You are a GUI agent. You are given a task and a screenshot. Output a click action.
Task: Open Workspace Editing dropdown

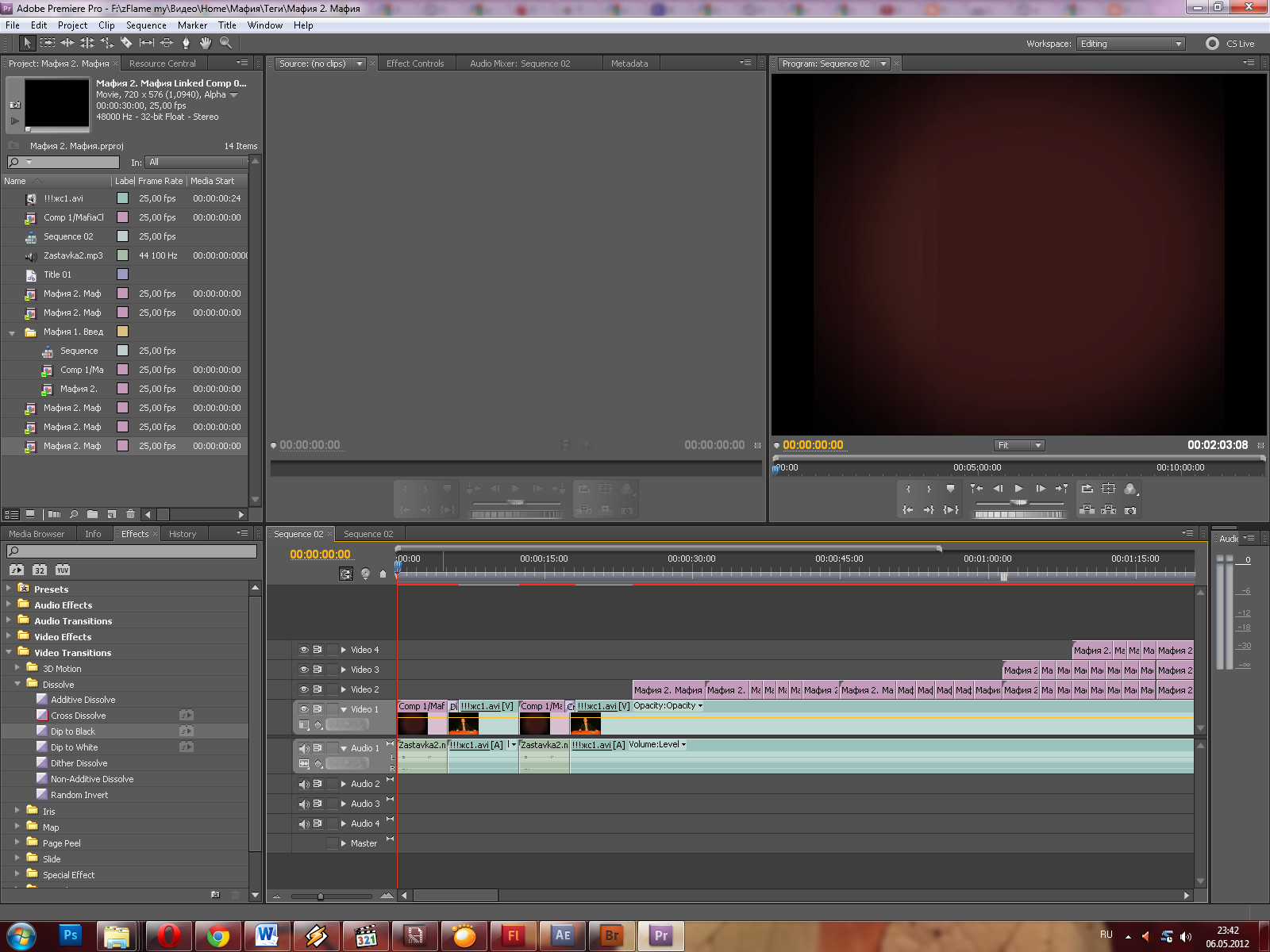pyautogui.click(x=1130, y=44)
